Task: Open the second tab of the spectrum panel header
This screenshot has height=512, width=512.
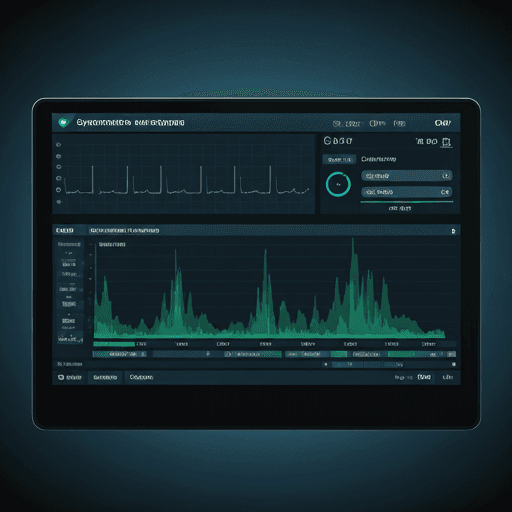Action: 125,231
